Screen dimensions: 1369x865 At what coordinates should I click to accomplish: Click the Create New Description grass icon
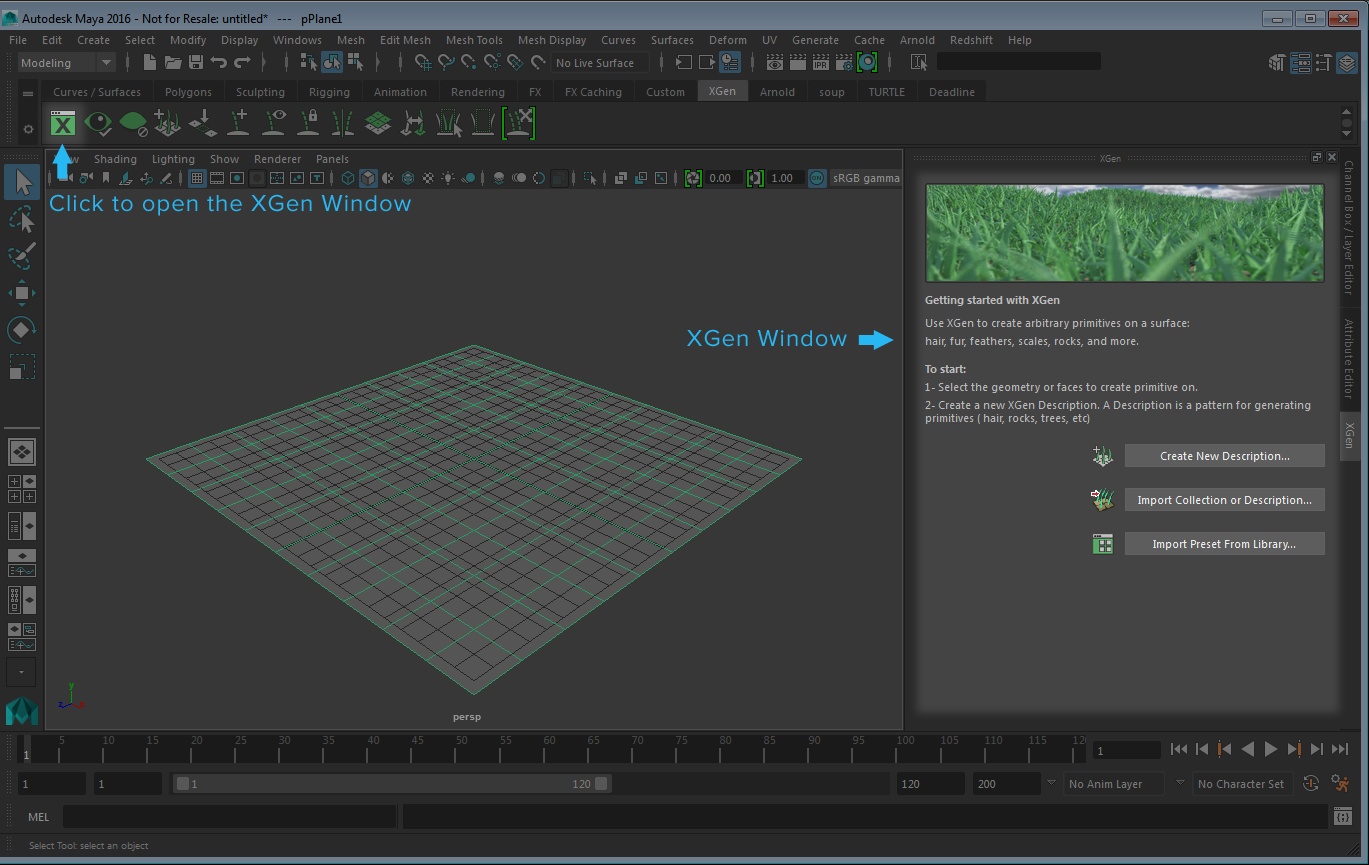tap(1103, 456)
